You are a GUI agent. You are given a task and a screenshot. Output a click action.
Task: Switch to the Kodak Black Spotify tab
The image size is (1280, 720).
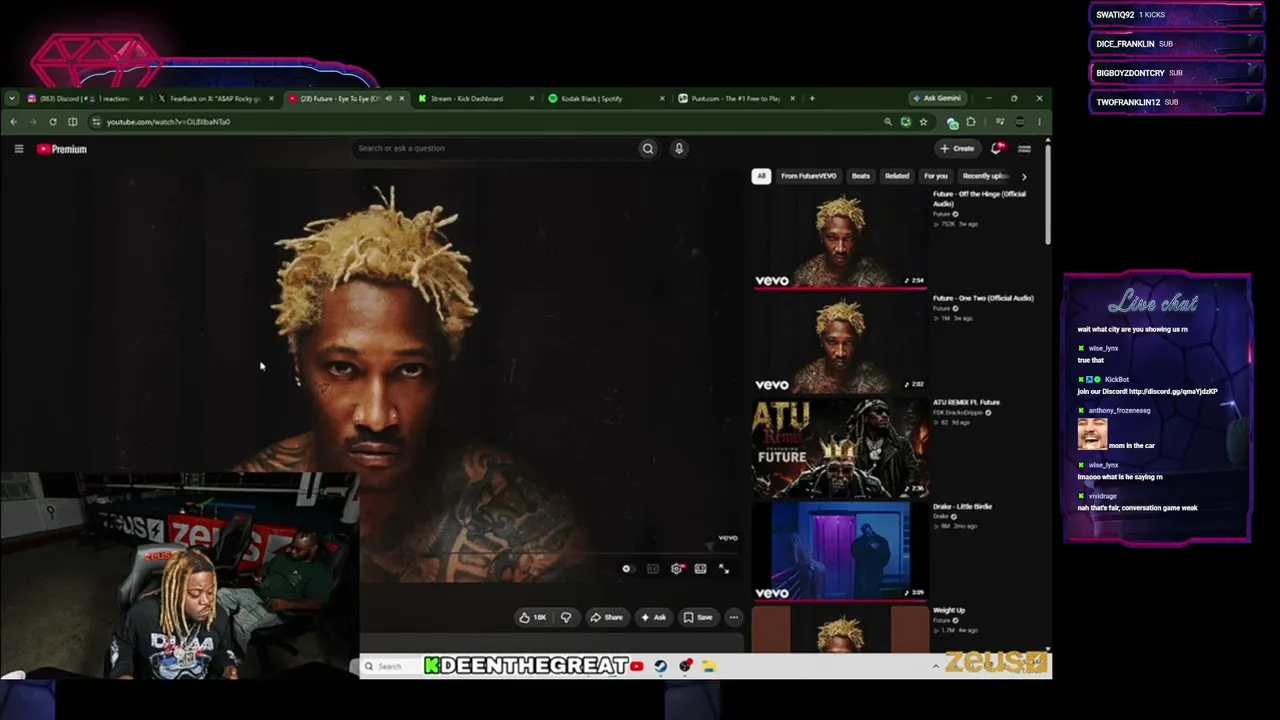[x=592, y=98]
